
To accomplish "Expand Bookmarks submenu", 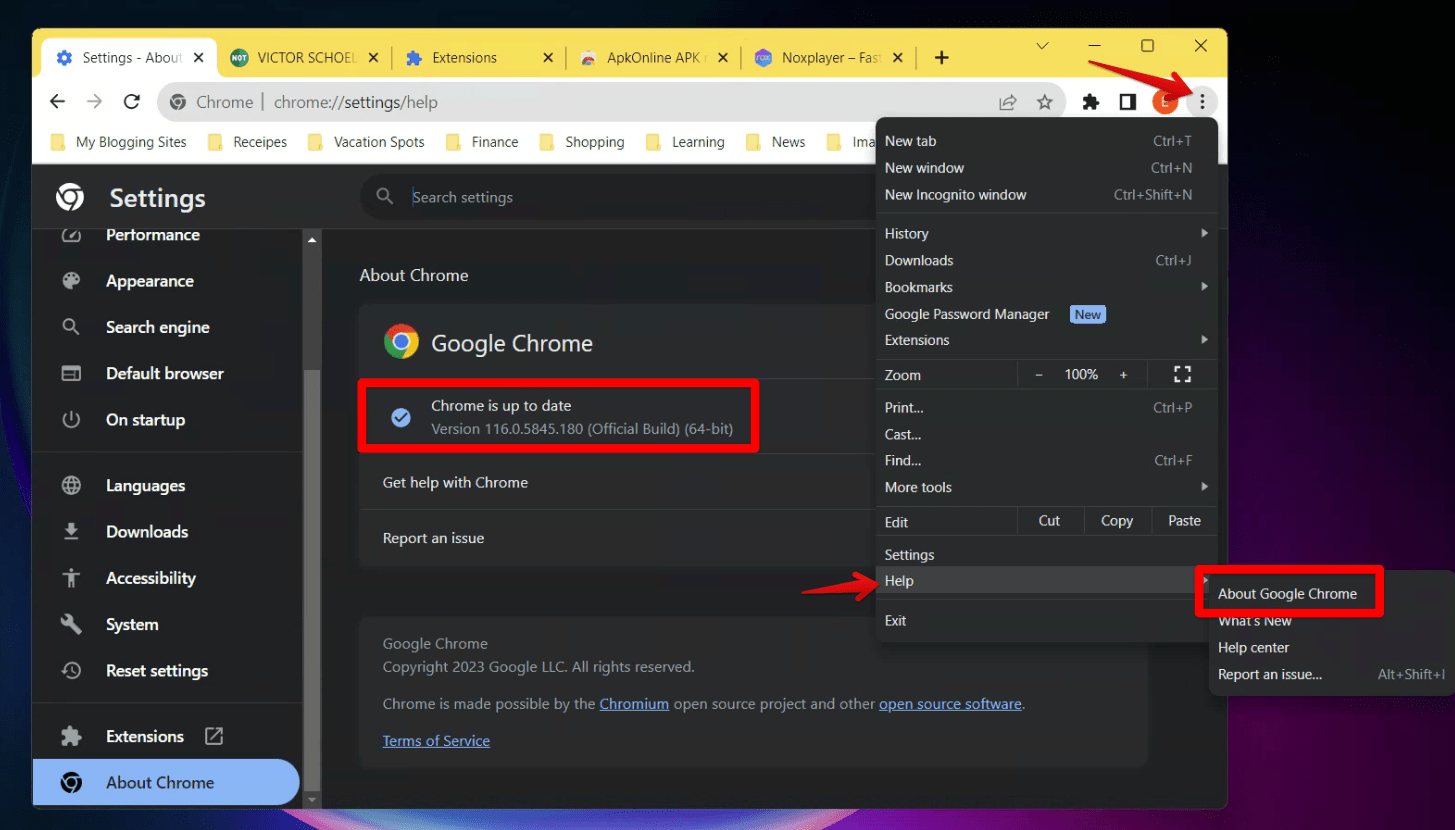I will tap(1046, 287).
